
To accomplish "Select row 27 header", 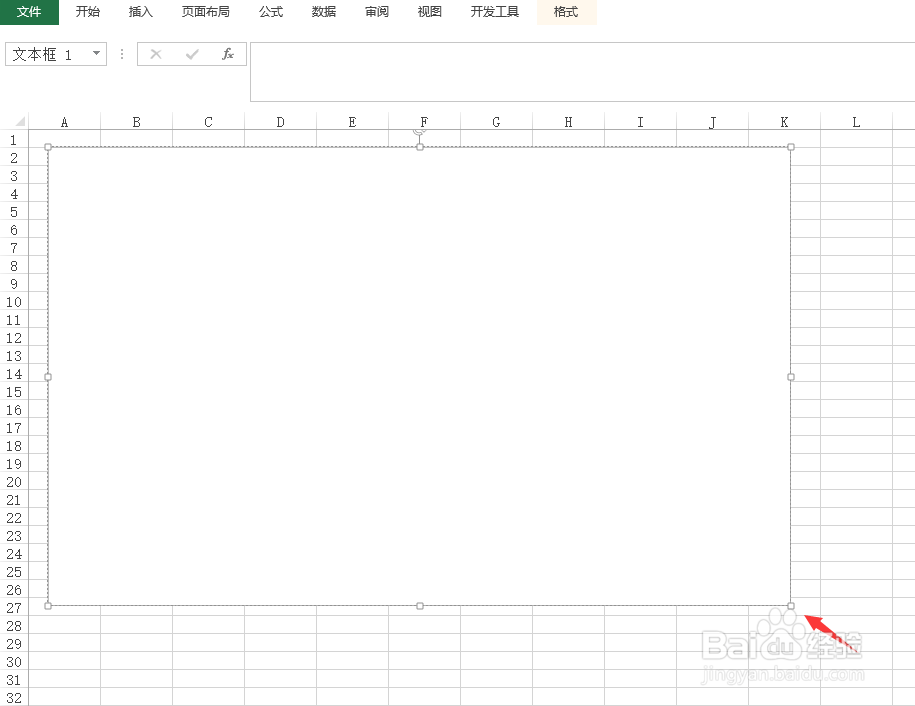I will (14, 608).
